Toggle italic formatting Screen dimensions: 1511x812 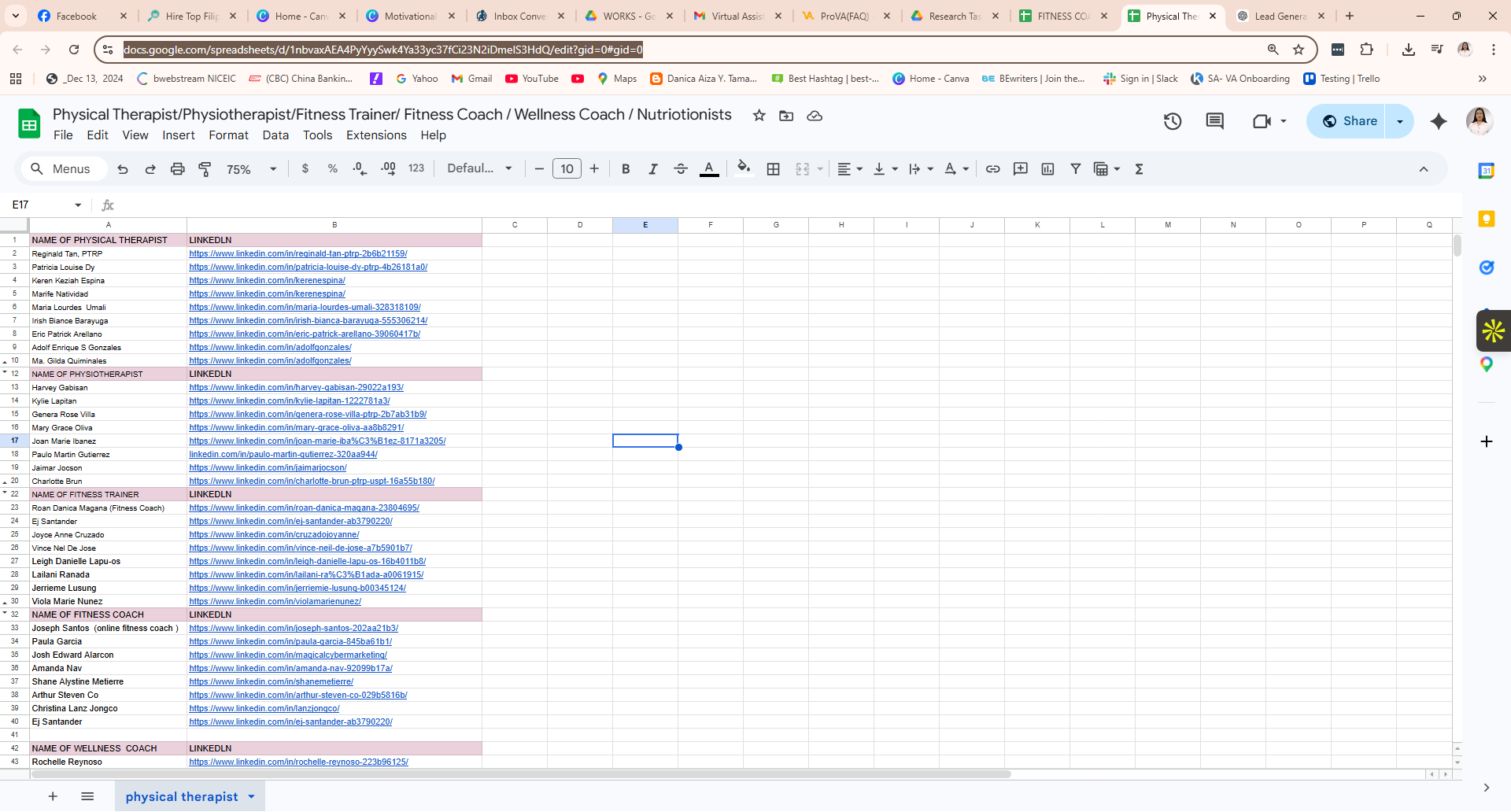pos(652,169)
